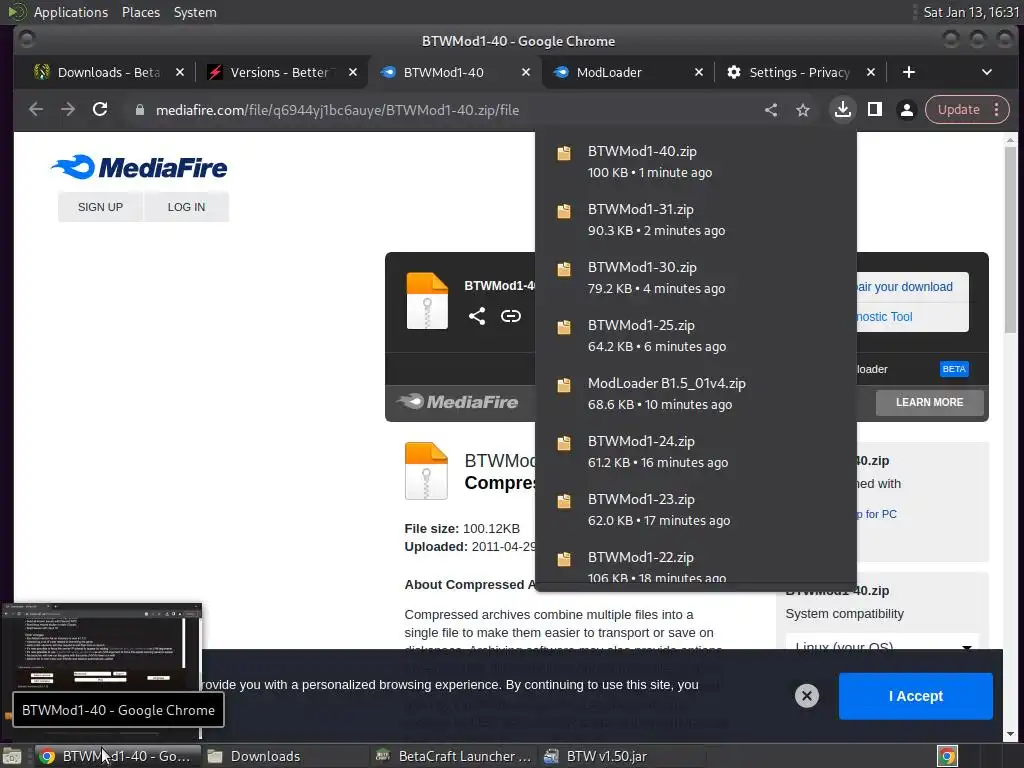Click the MediaFire logo
1024x768 pixels.
click(x=139, y=167)
